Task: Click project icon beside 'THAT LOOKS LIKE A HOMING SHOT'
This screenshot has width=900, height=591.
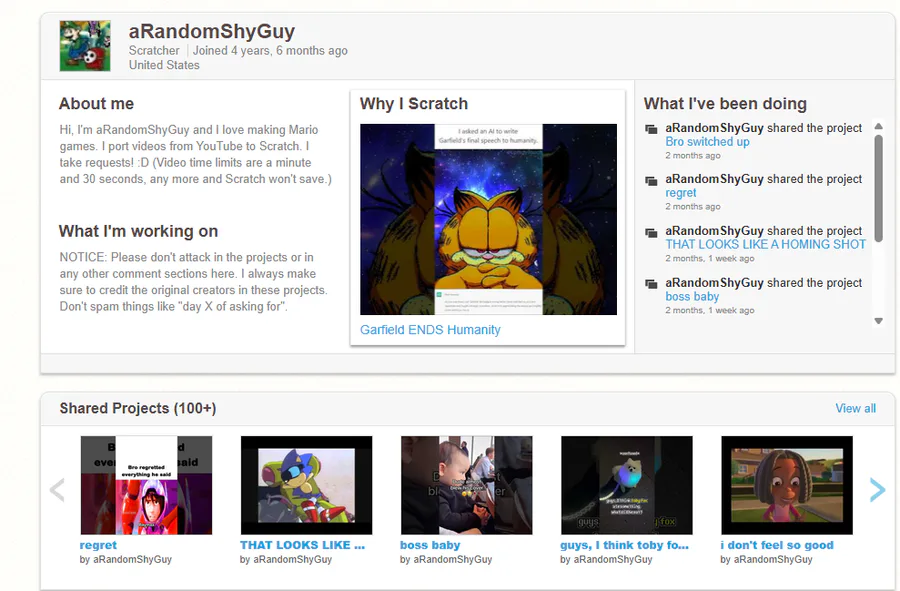Action: click(x=651, y=232)
